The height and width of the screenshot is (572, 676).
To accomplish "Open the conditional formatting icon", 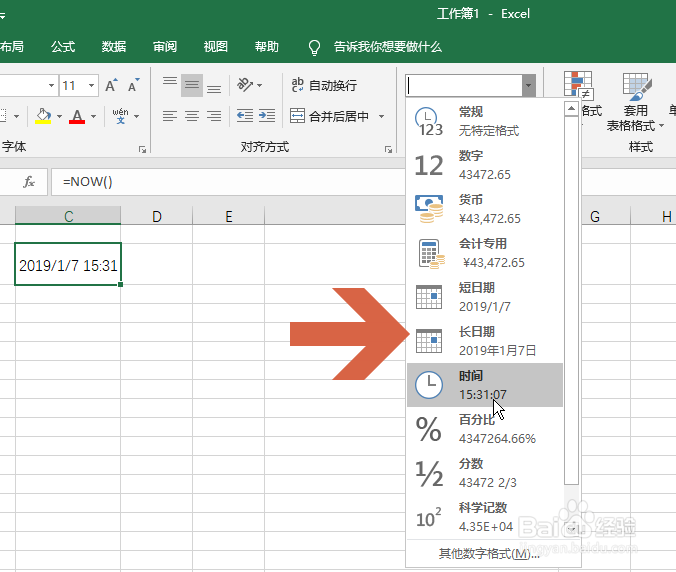I will [x=578, y=85].
